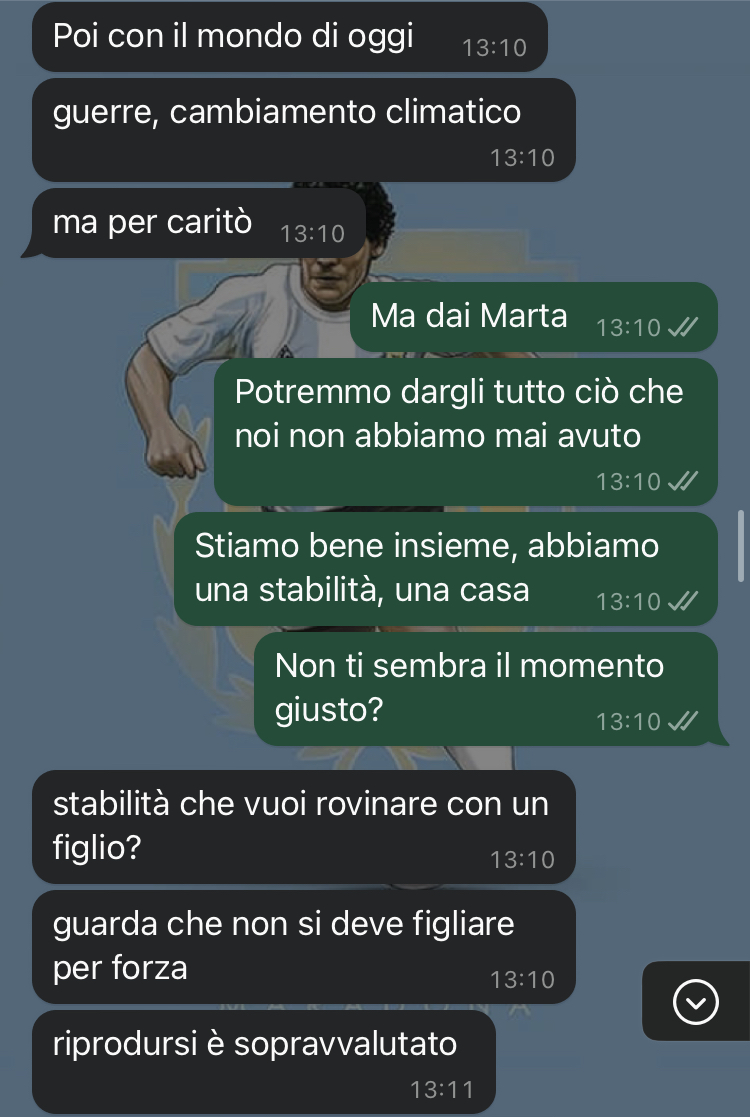The height and width of the screenshot is (1117, 750).
Task: Click the read checkmarks on "Non ti sembra il momento giusto?"
Action: pos(682,721)
